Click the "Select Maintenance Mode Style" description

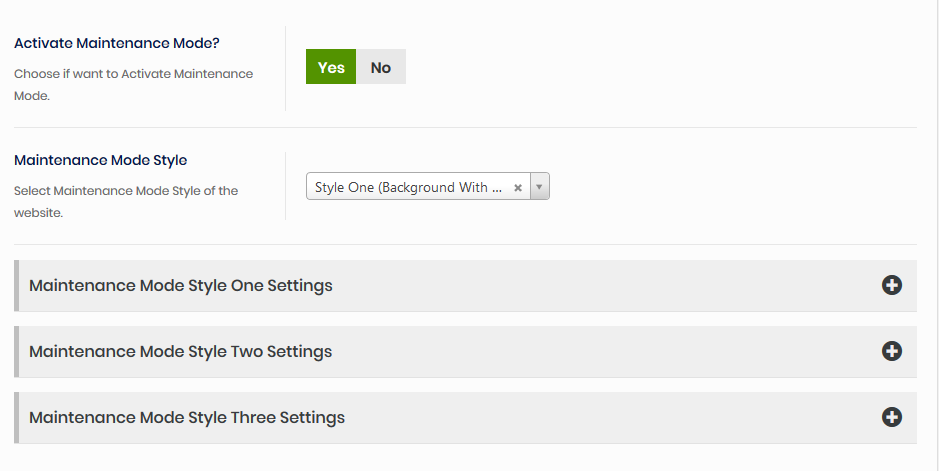126,190
